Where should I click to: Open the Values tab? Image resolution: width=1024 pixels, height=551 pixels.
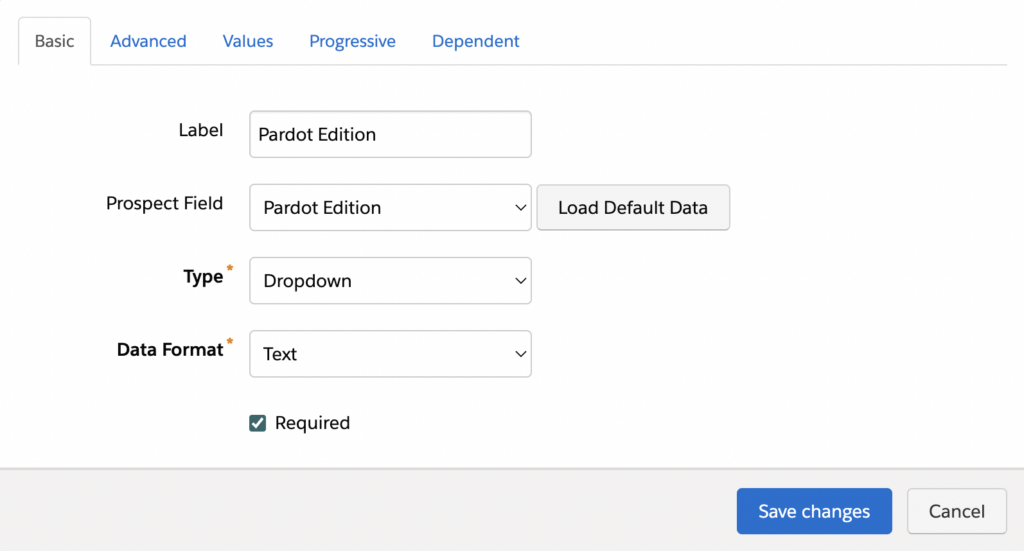pyautogui.click(x=248, y=41)
